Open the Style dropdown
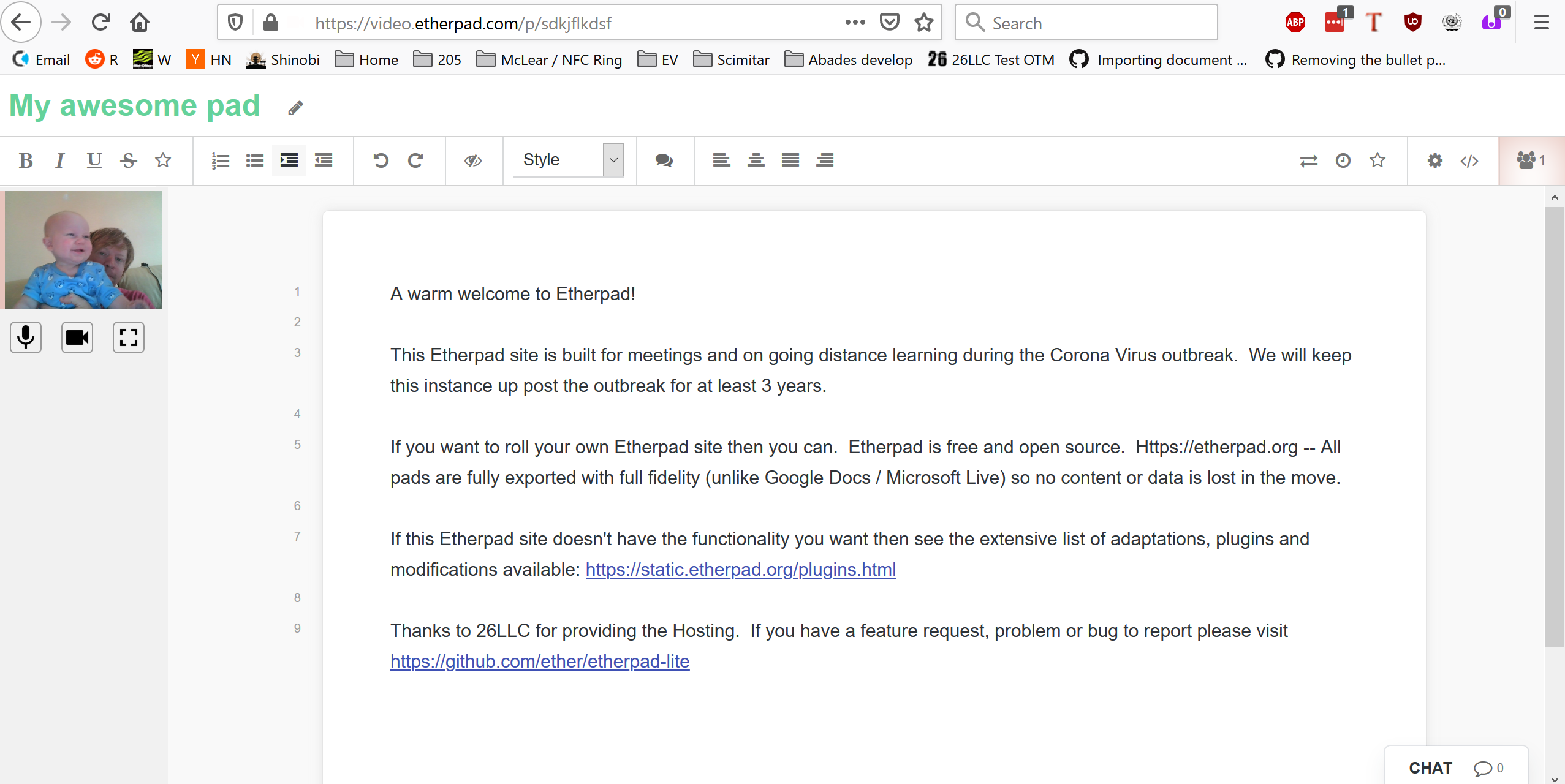 click(568, 160)
